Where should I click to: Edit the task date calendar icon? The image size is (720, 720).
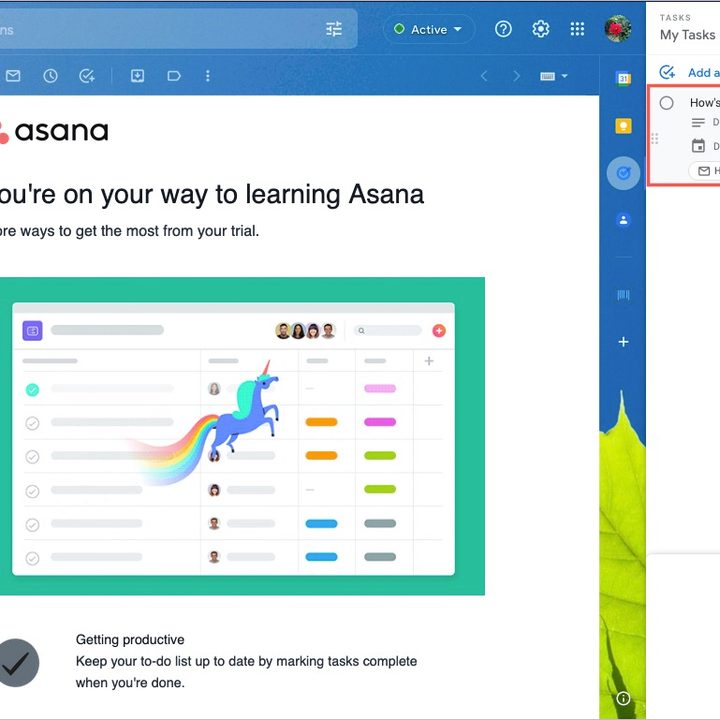click(698, 146)
